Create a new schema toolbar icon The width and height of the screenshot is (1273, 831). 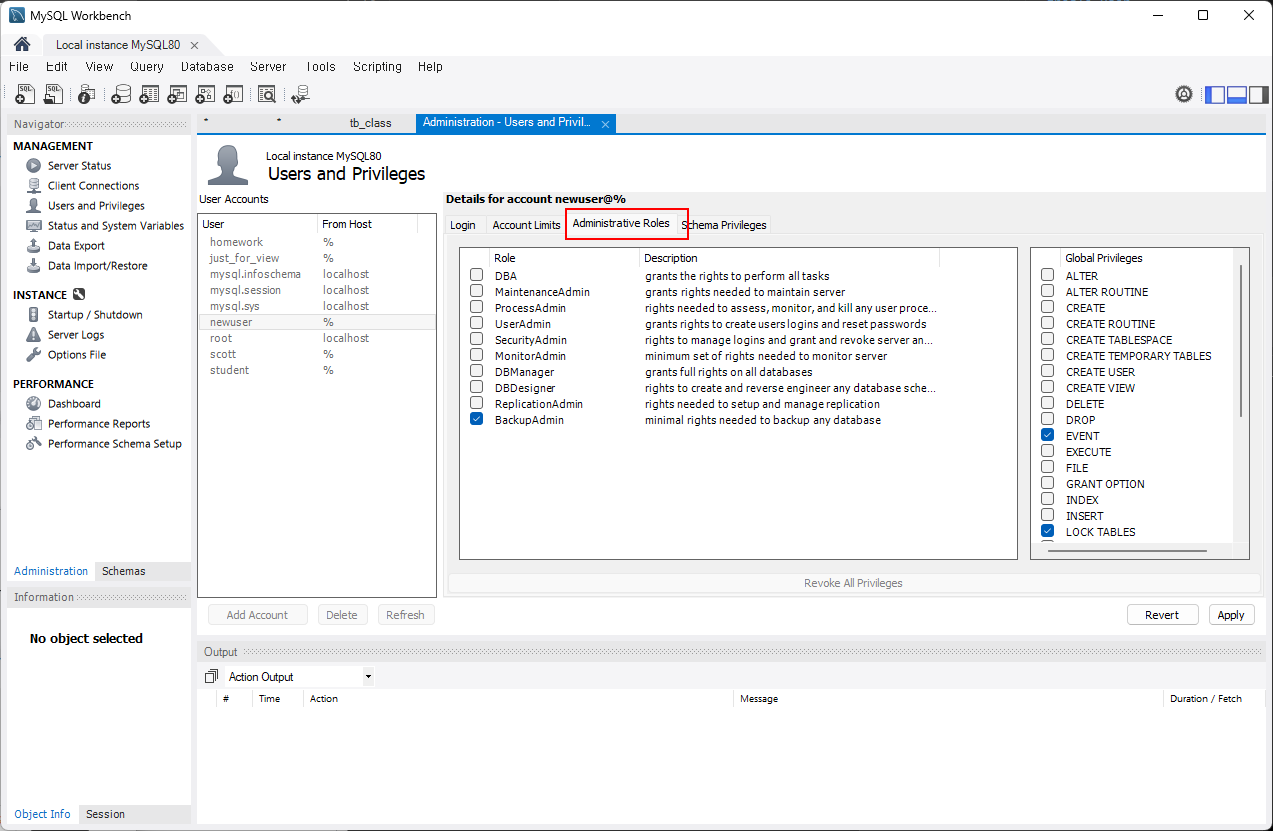pos(121,94)
